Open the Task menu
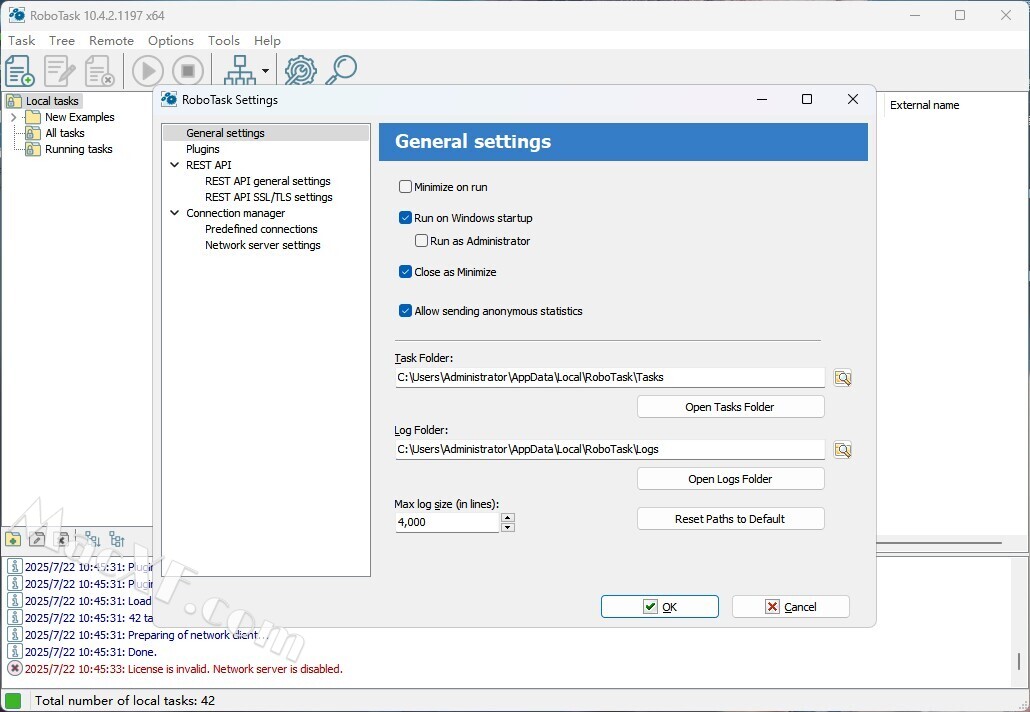The height and width of the screenshot is (712, 1030). 22,41
